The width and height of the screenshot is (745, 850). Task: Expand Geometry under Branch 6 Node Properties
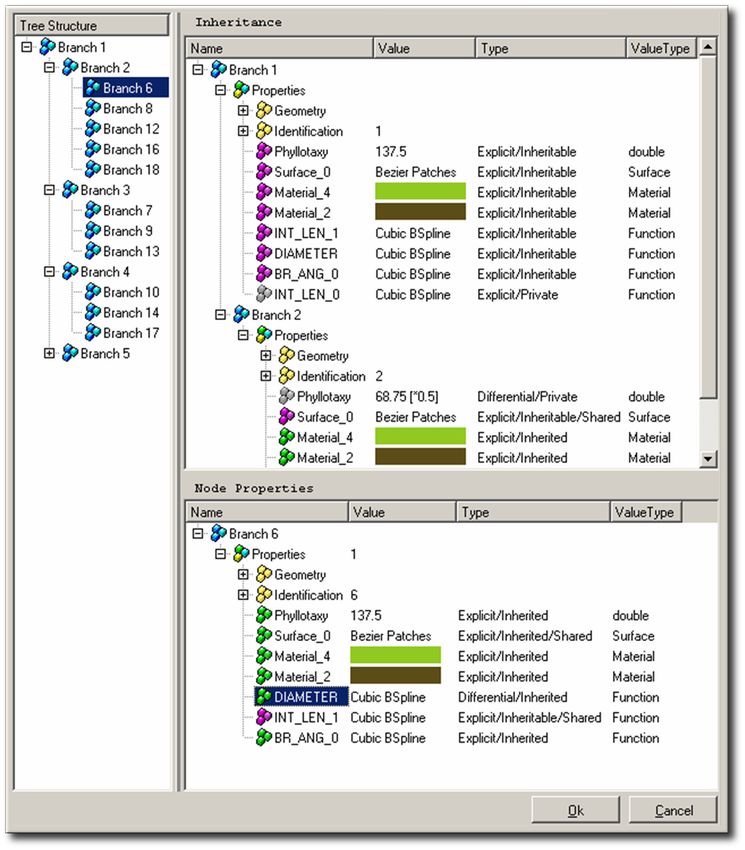click(x=243, y=575)
